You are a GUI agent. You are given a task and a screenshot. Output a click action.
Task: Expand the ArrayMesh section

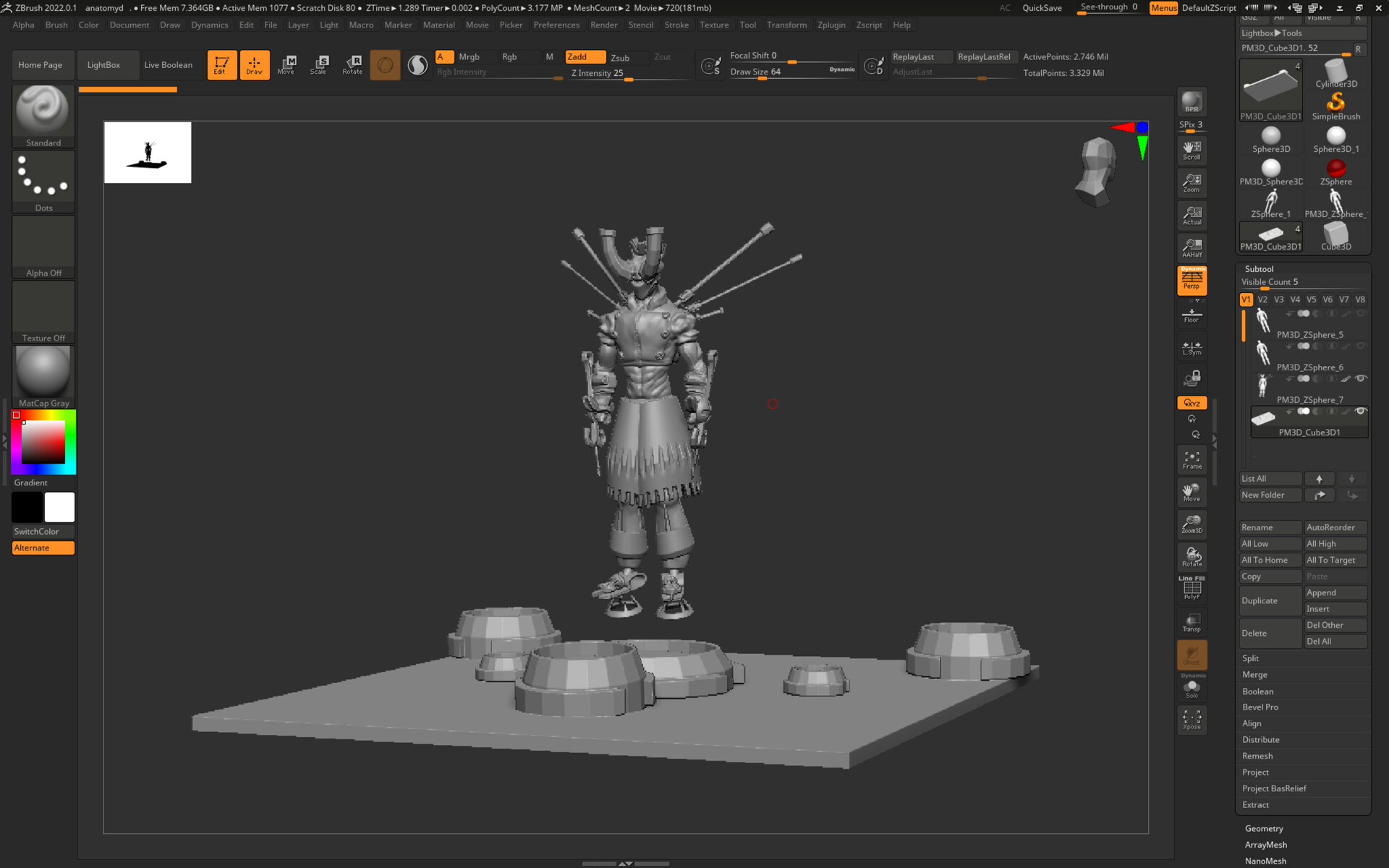click(1265, 844)
